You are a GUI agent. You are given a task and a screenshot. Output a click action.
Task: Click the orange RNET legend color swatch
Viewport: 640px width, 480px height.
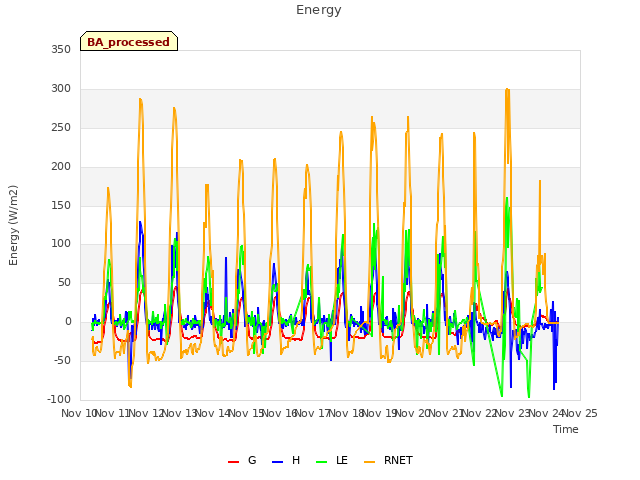[x=369, y=462]
